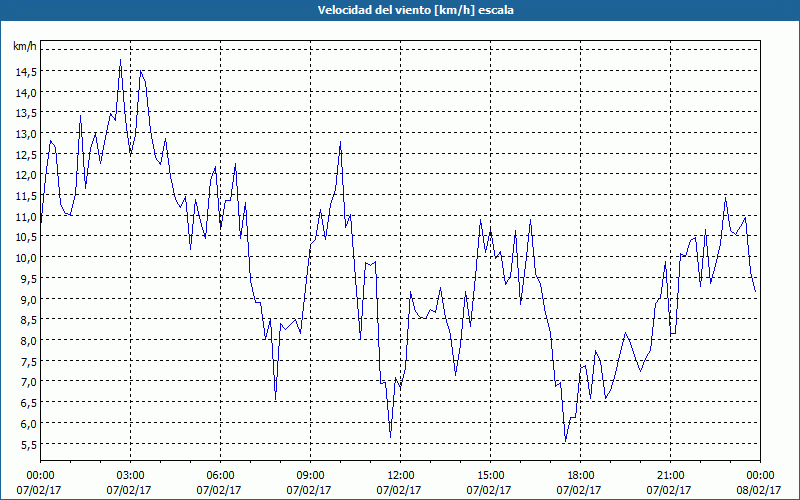Click the "7,0" y-axis value
This screenshot has width=800, height=500.
tap(28, 382)
